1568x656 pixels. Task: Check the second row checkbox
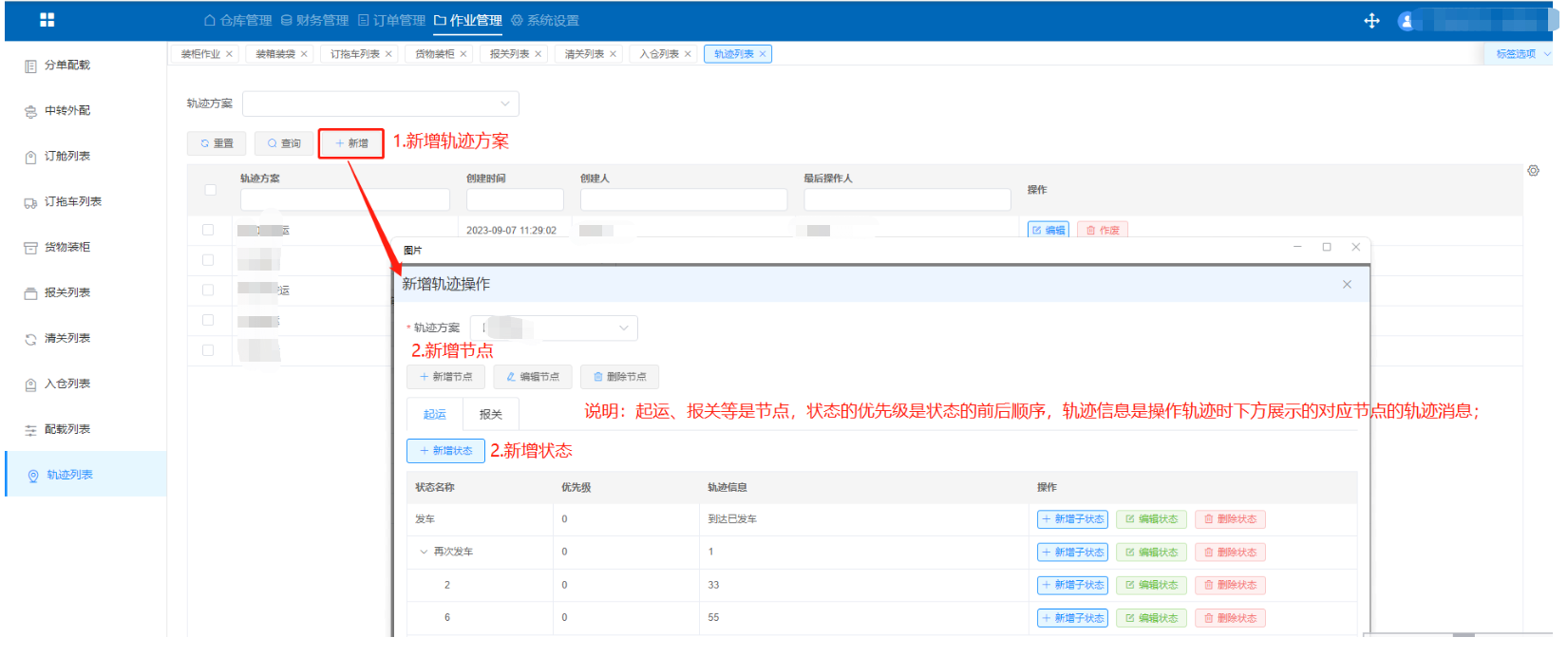coord(208,260)
